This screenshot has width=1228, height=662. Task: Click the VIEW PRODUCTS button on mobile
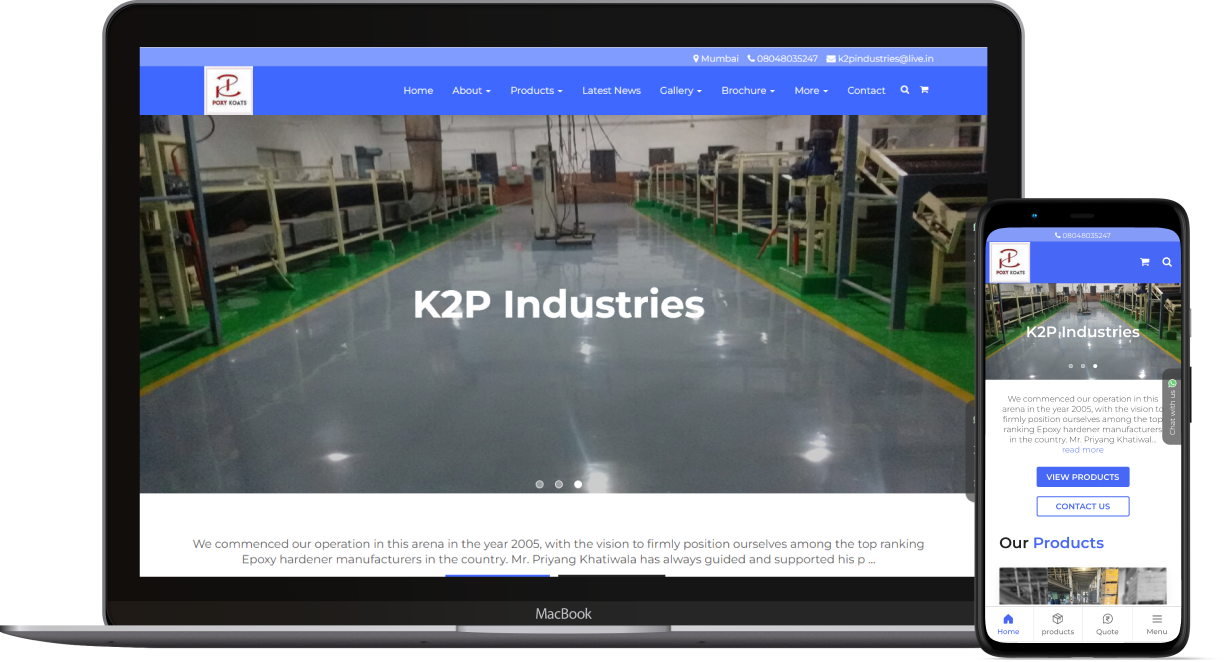(x=1083, y=477)
